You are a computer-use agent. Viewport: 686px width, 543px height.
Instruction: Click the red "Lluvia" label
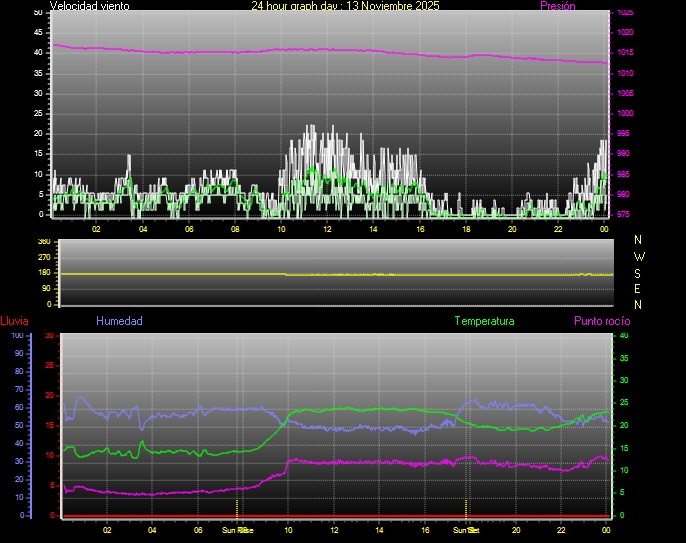(14, 321)
